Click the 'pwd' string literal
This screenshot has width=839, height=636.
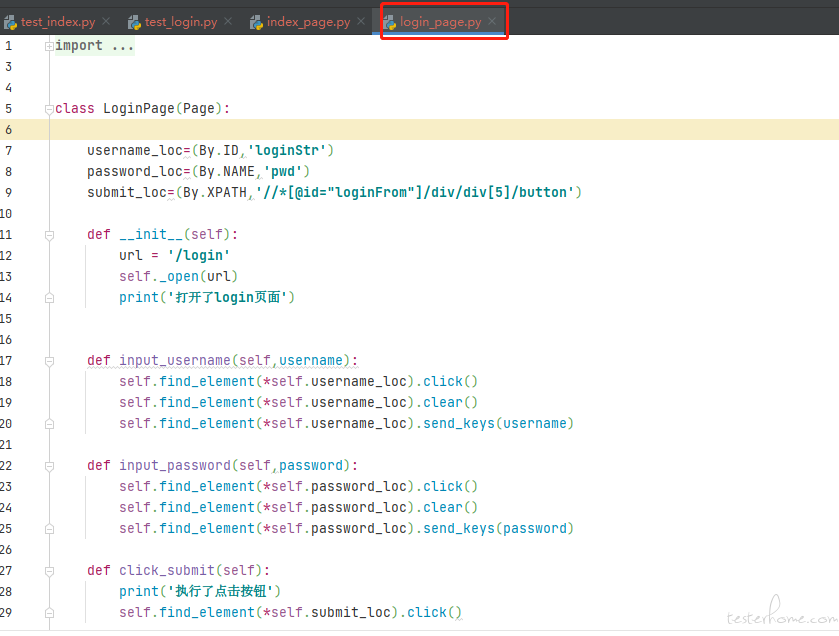[x=283, y=172]
